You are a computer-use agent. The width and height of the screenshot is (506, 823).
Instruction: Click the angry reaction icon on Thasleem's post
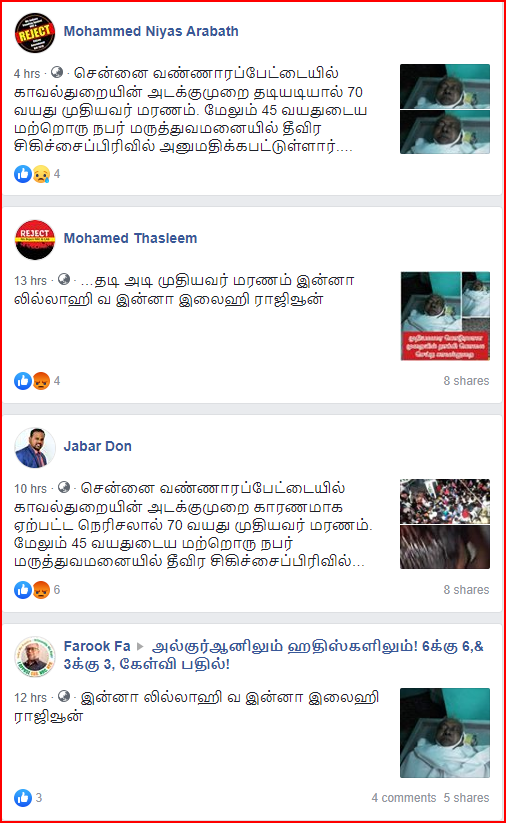point(41,381)
